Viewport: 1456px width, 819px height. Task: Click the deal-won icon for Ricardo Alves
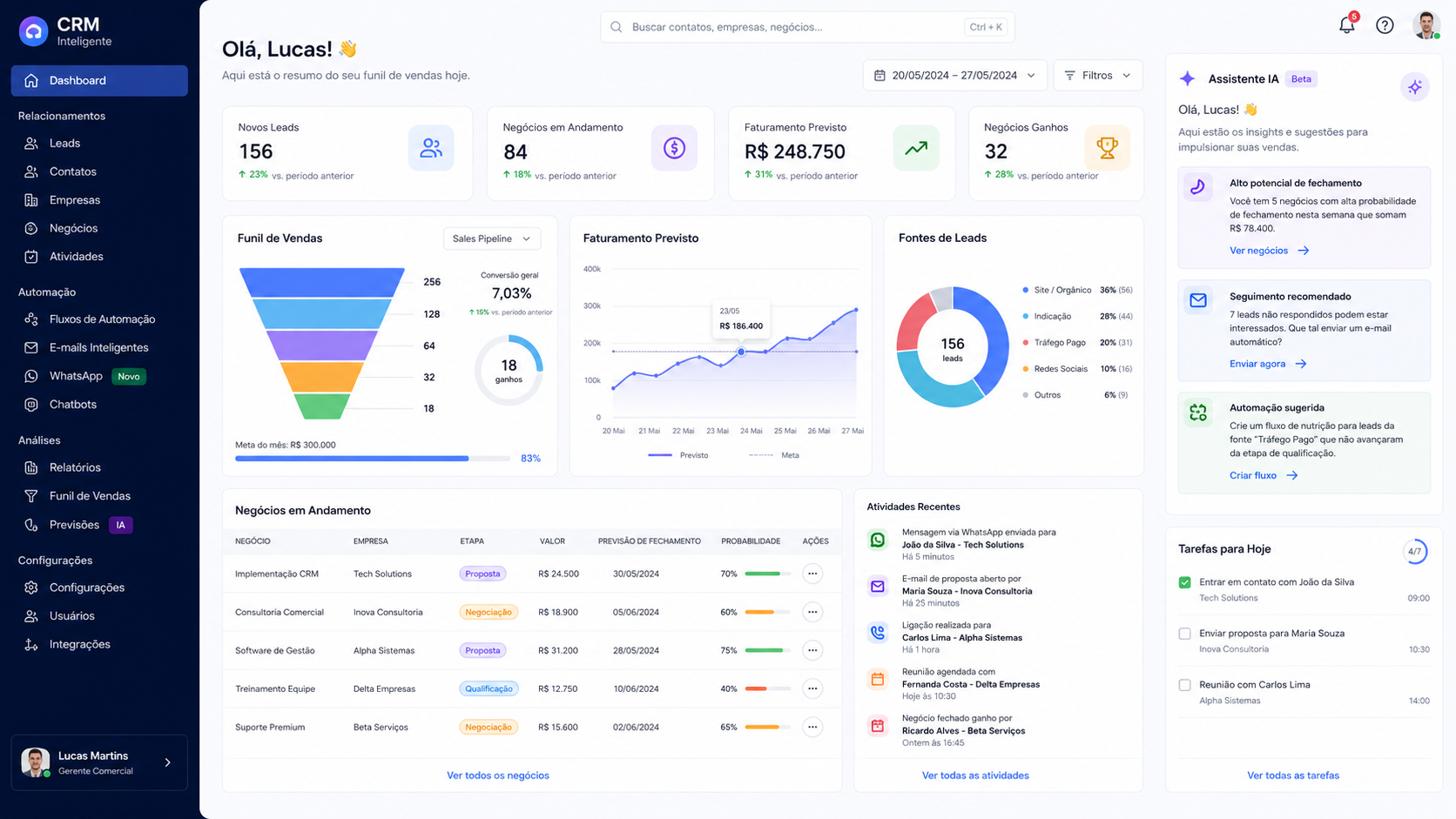878,726
